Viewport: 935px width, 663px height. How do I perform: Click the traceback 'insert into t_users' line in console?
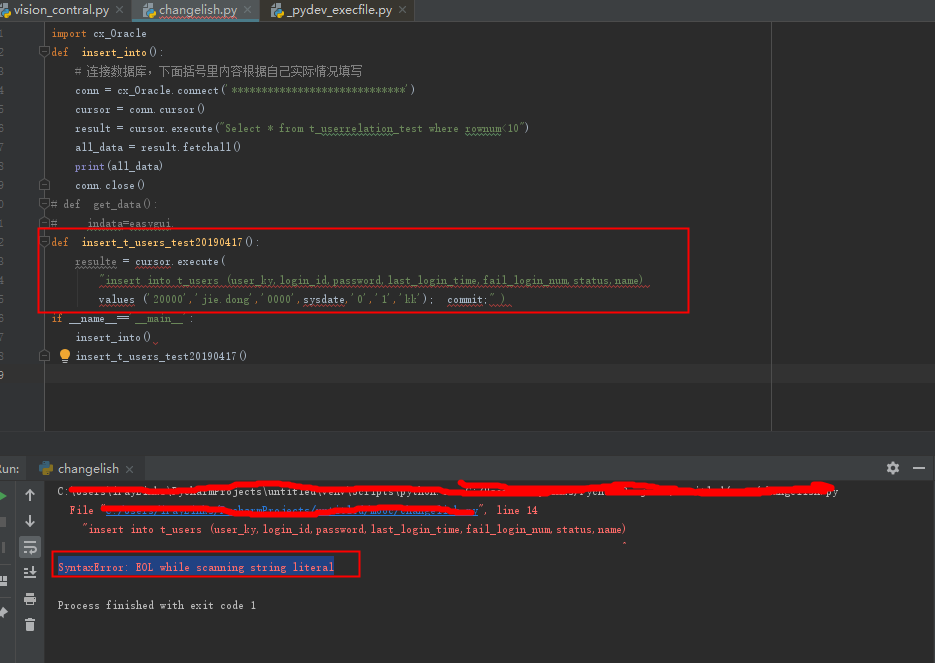(x=354, y=529)
